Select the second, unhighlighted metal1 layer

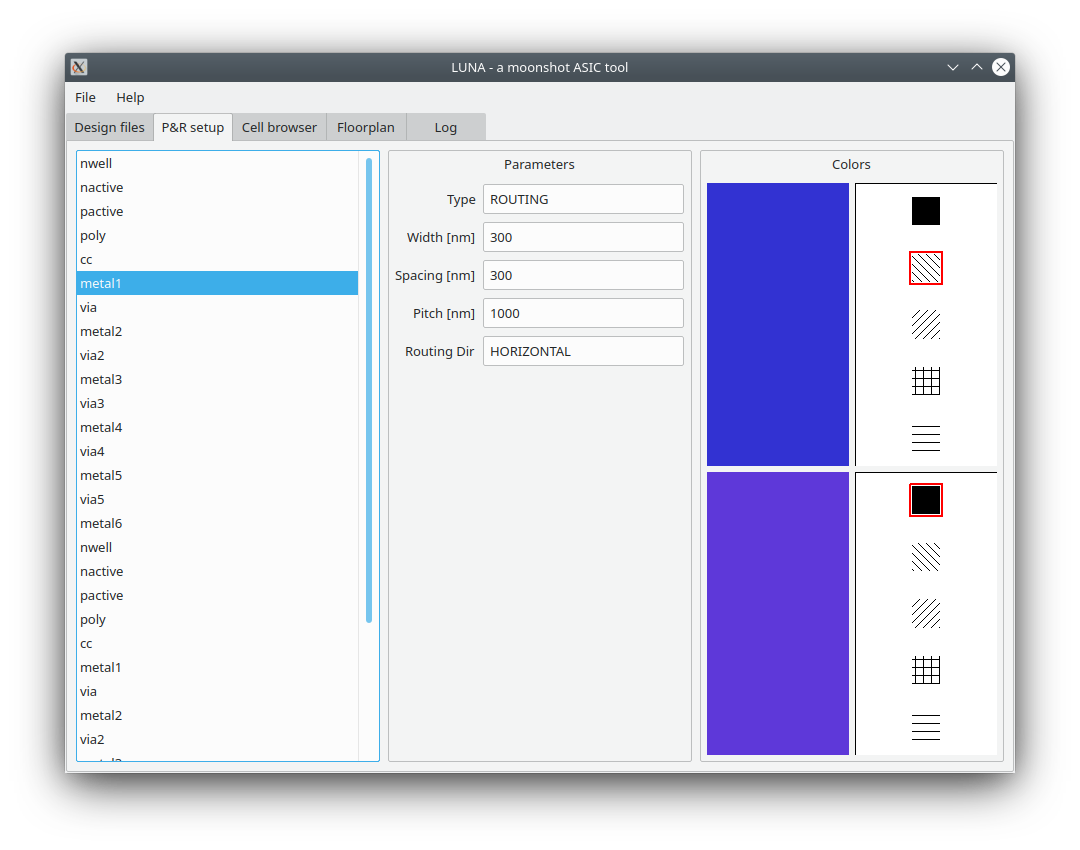point(218,667)
